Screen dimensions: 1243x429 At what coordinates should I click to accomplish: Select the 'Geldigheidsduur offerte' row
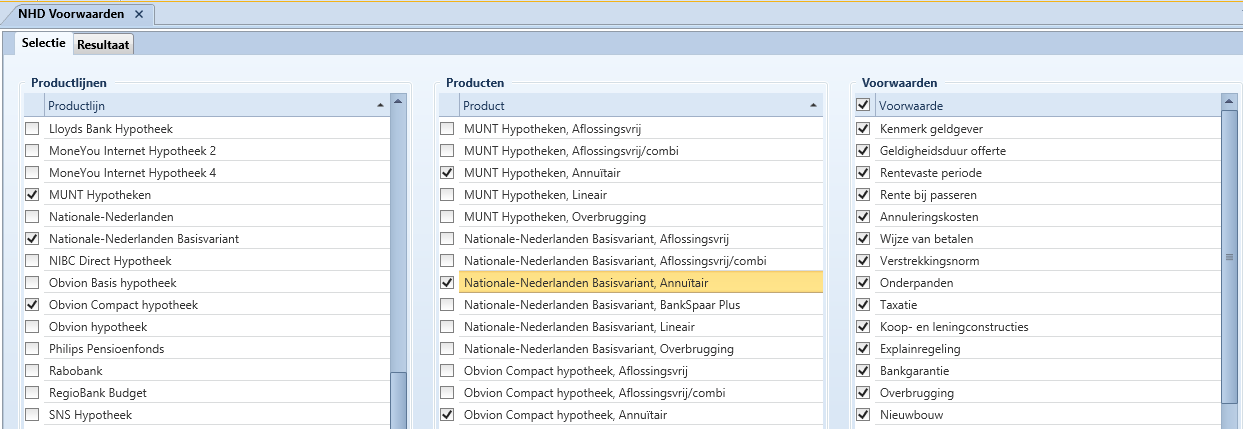[x=1038, y=151]
